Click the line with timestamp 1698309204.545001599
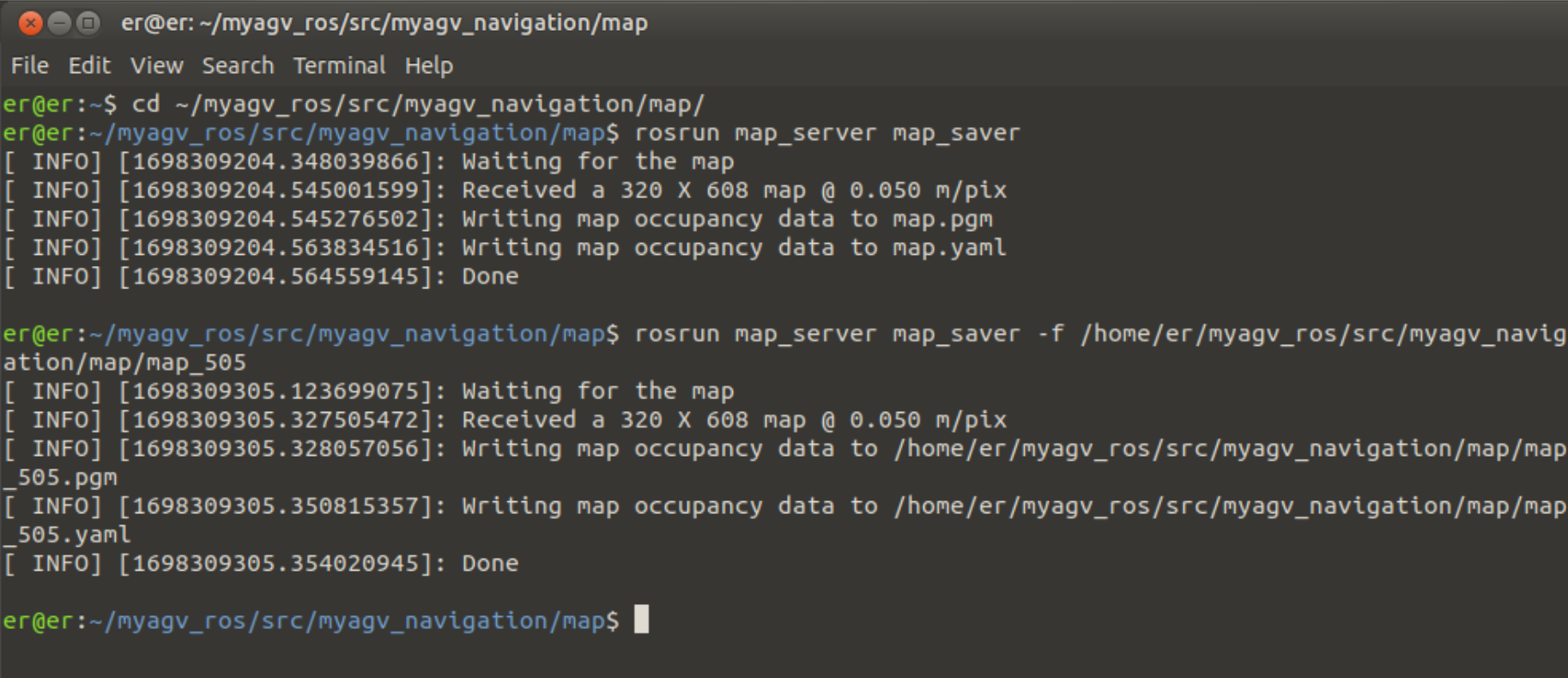This screenshot has width=1568, height=678. pyautogui.click(x=505, y=191)
